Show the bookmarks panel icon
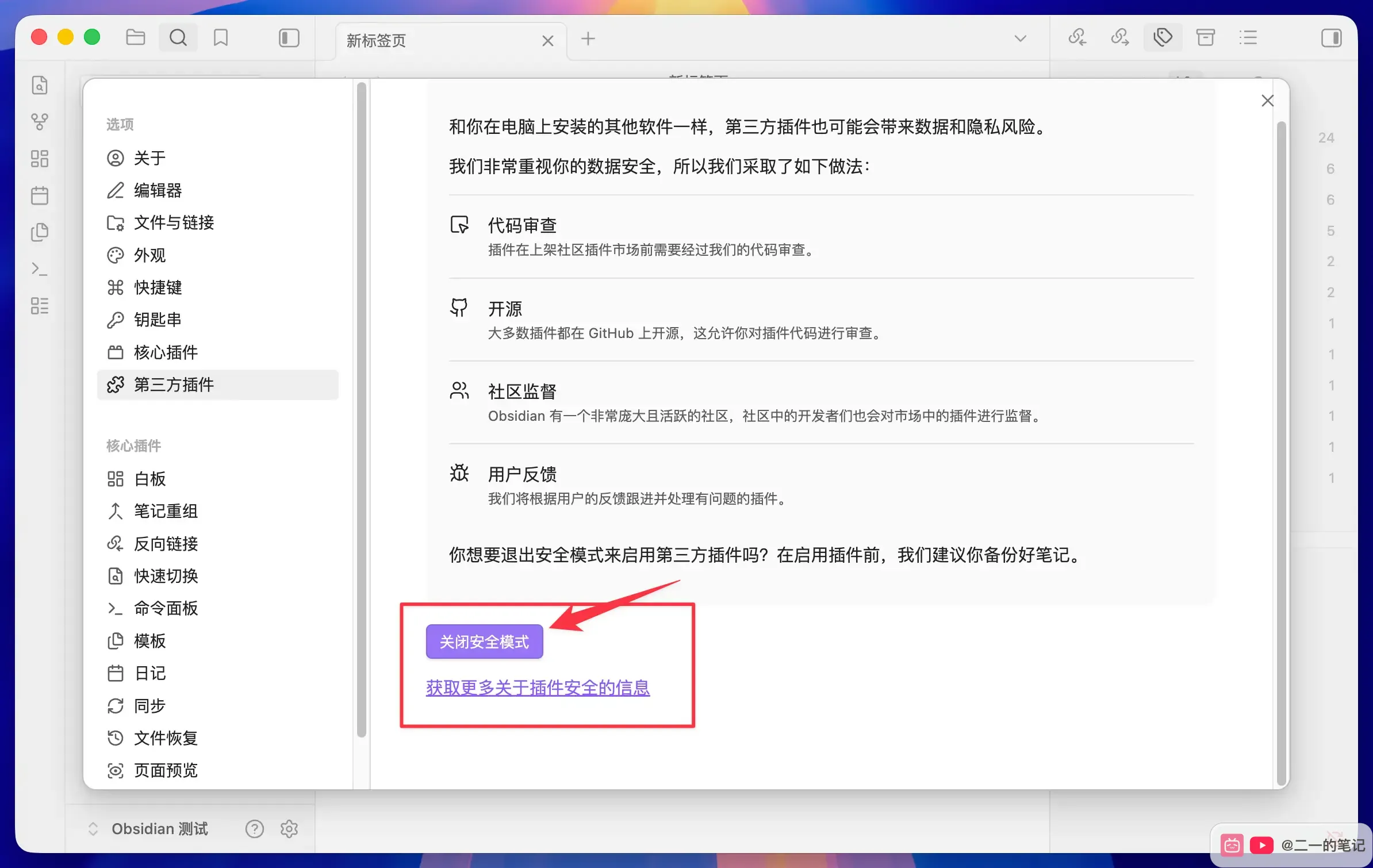 tap(221, 38)
